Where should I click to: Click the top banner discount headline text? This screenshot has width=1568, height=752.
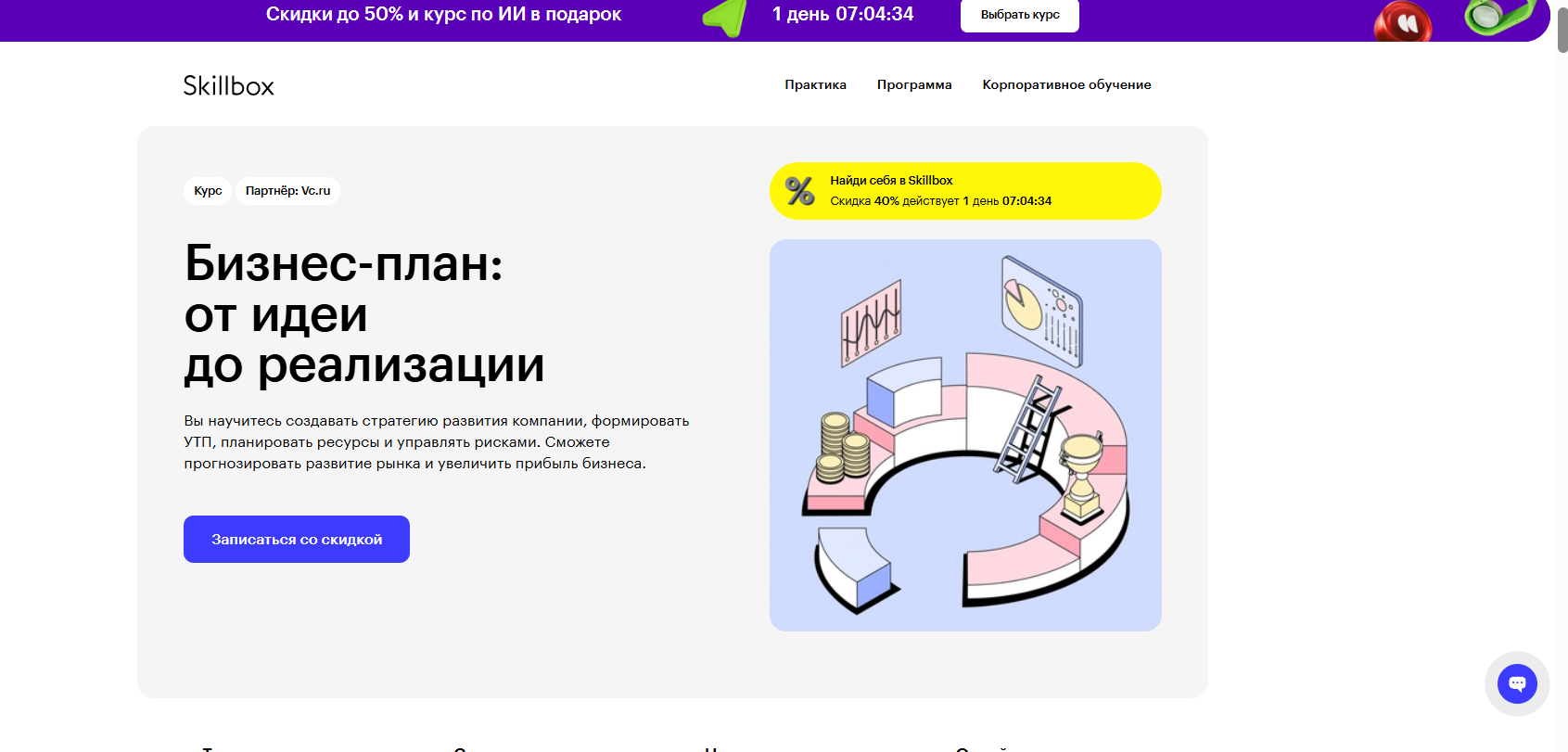tap(443, 14)
